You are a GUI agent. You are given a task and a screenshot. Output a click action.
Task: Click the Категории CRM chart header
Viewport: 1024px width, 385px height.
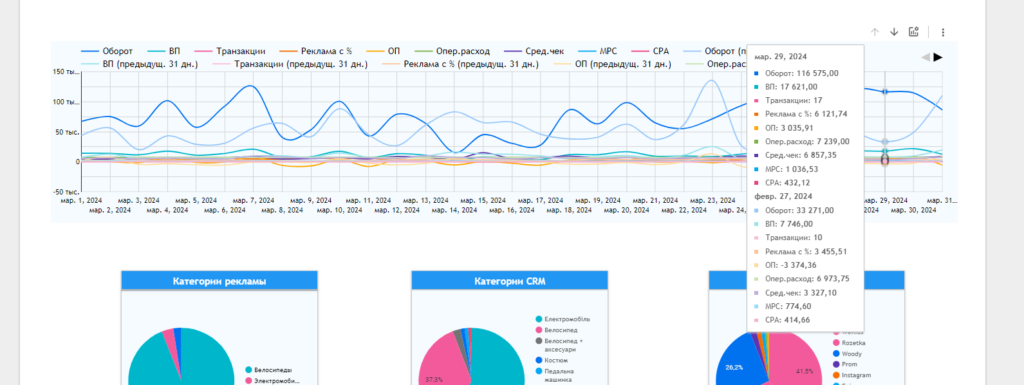coord(509,281)
